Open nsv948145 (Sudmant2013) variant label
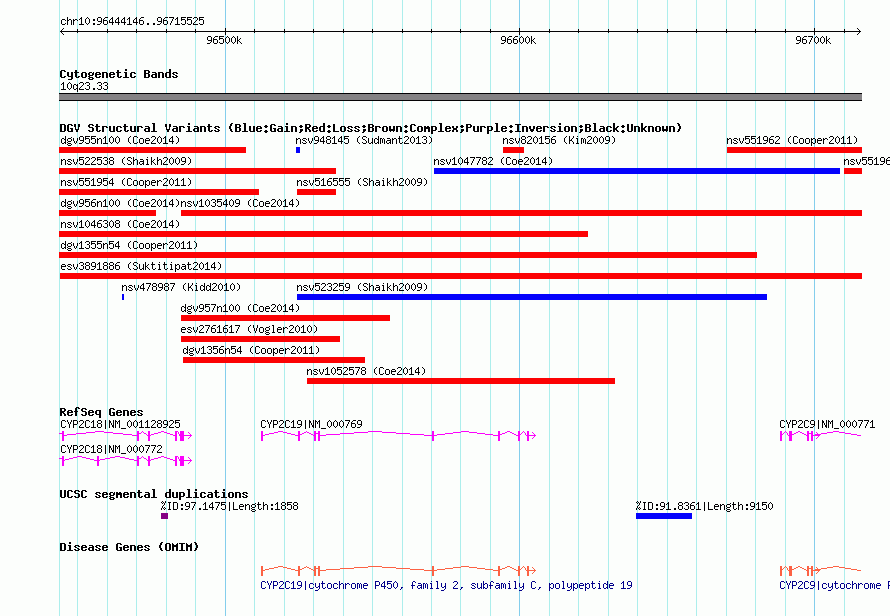Image resolution: width=890 pixels, height=616 pixels. pos(364,140)
